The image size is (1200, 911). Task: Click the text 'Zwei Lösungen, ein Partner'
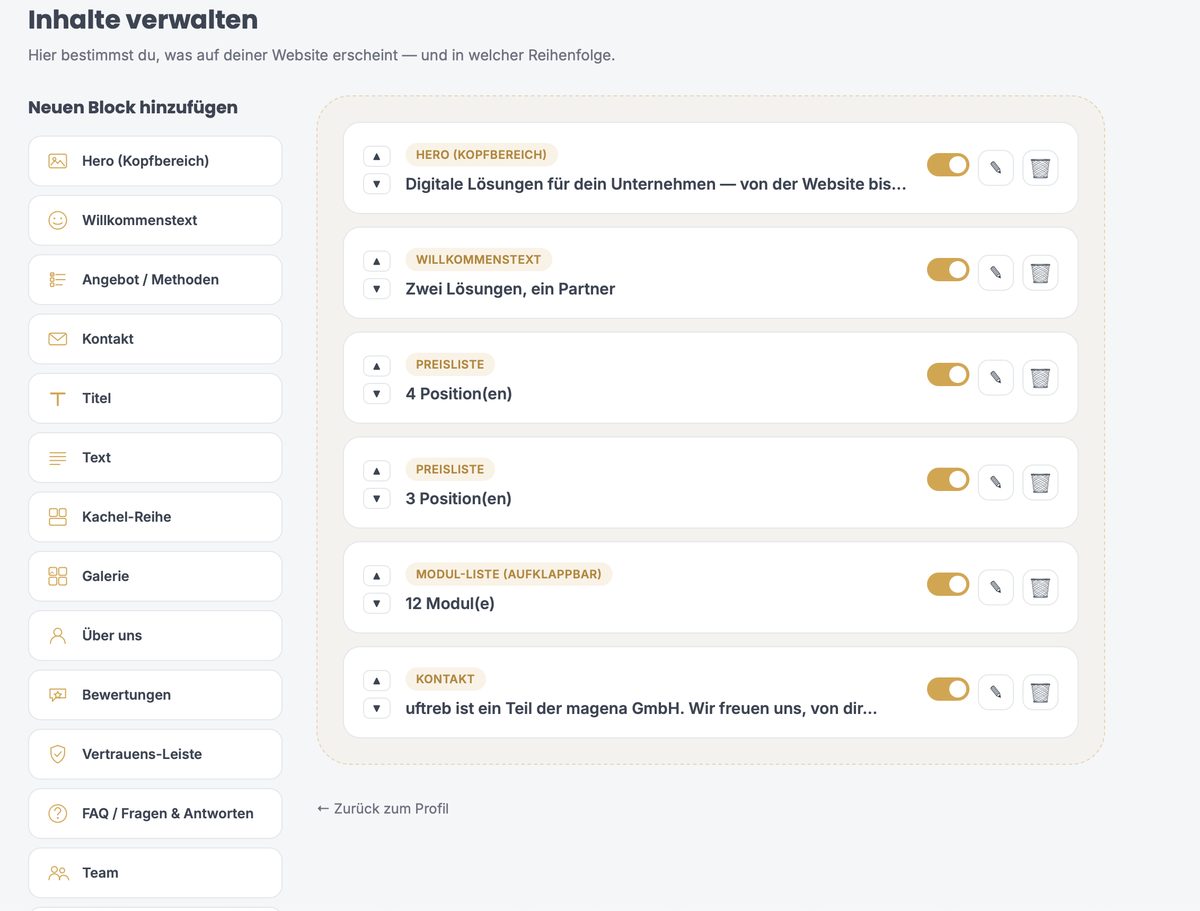click(x=510, y=289)
